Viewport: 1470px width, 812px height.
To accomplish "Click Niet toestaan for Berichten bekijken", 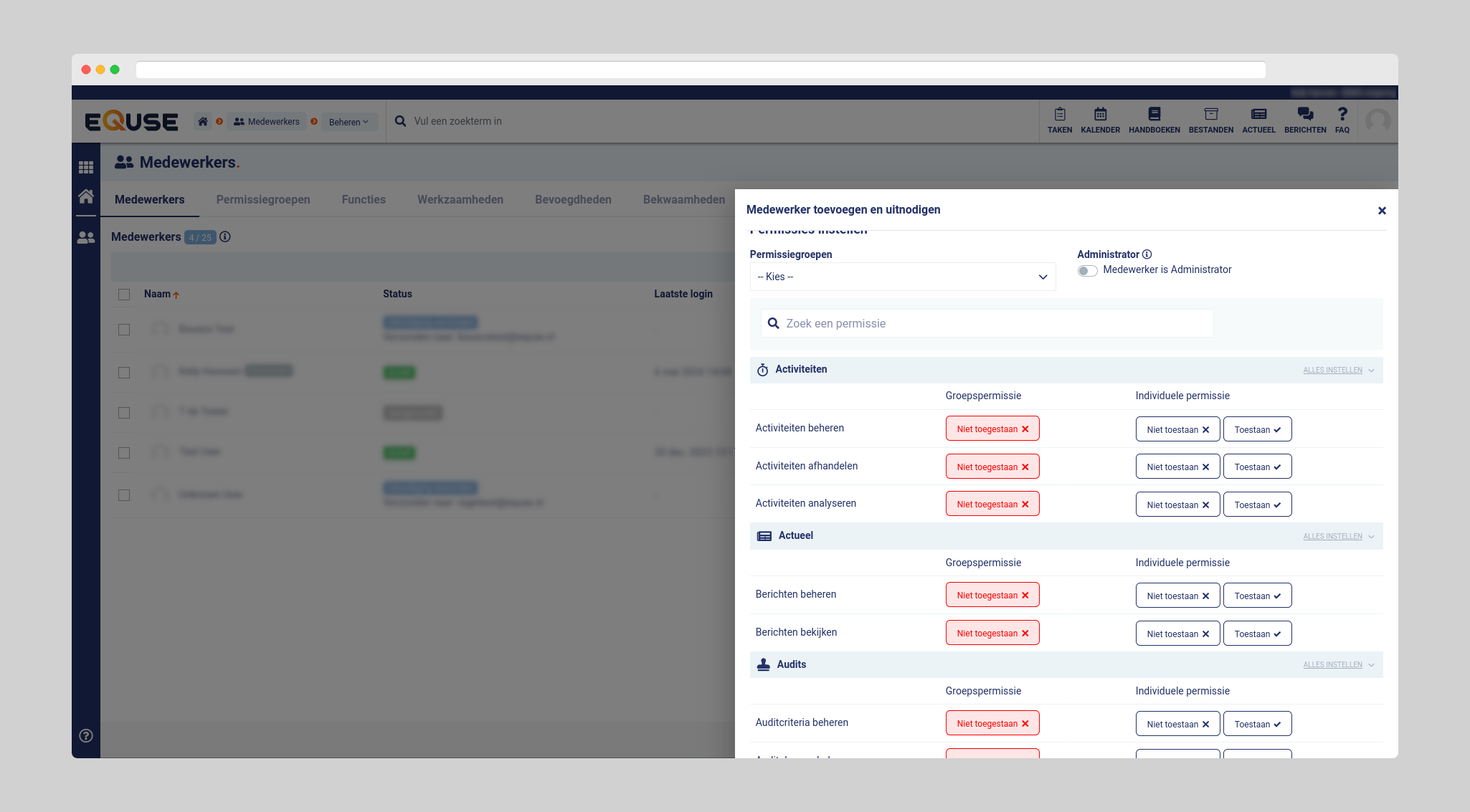I will point(1177,634).
